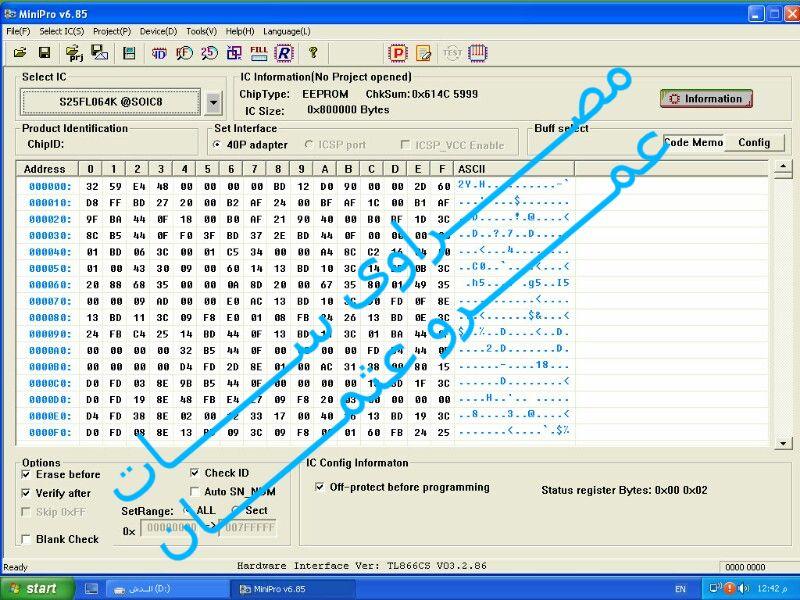Click the show desktop icon in taskbar
This screenshot has width=800, height=600.
pos(92,589)
